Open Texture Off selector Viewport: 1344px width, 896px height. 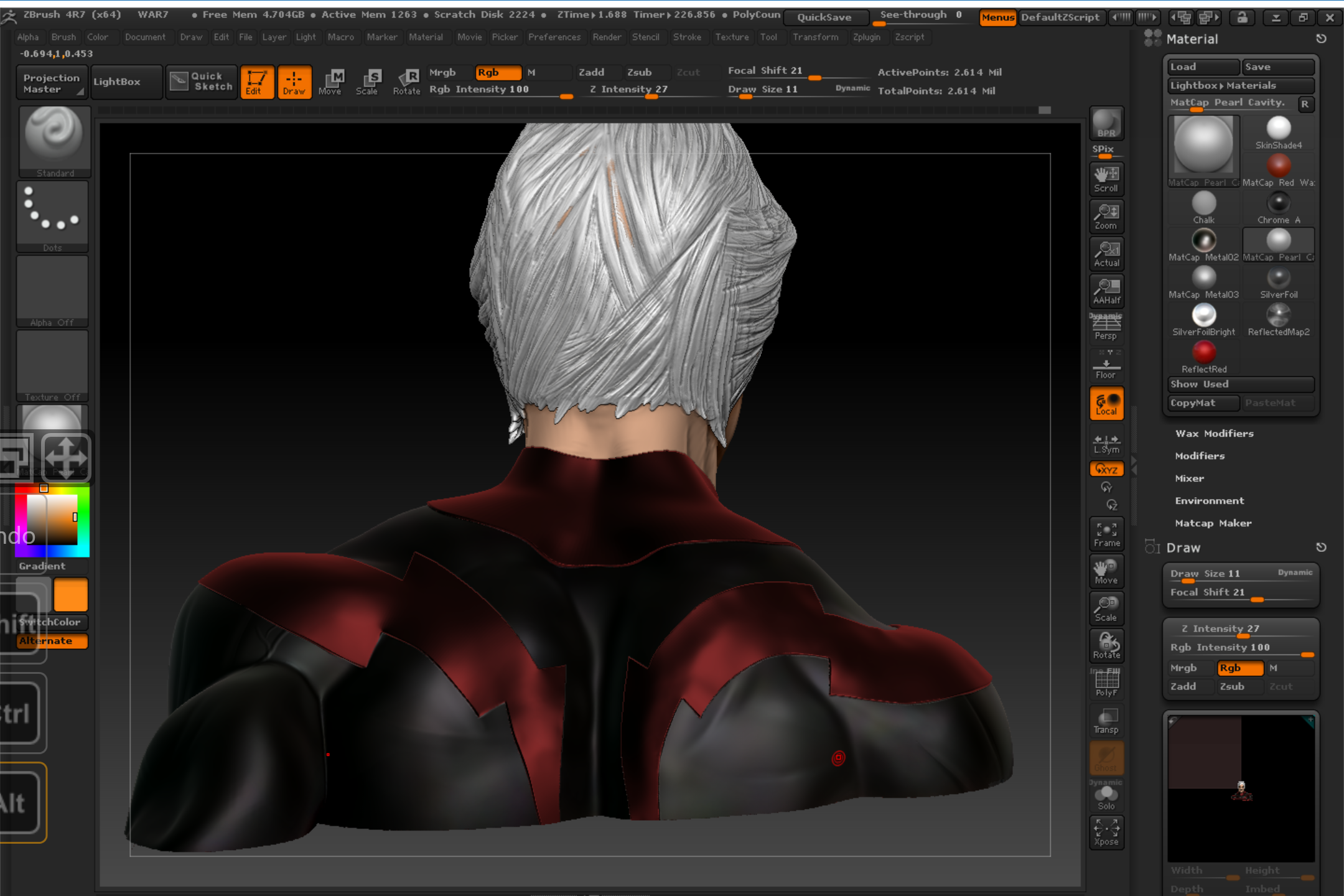click(52, 366)
